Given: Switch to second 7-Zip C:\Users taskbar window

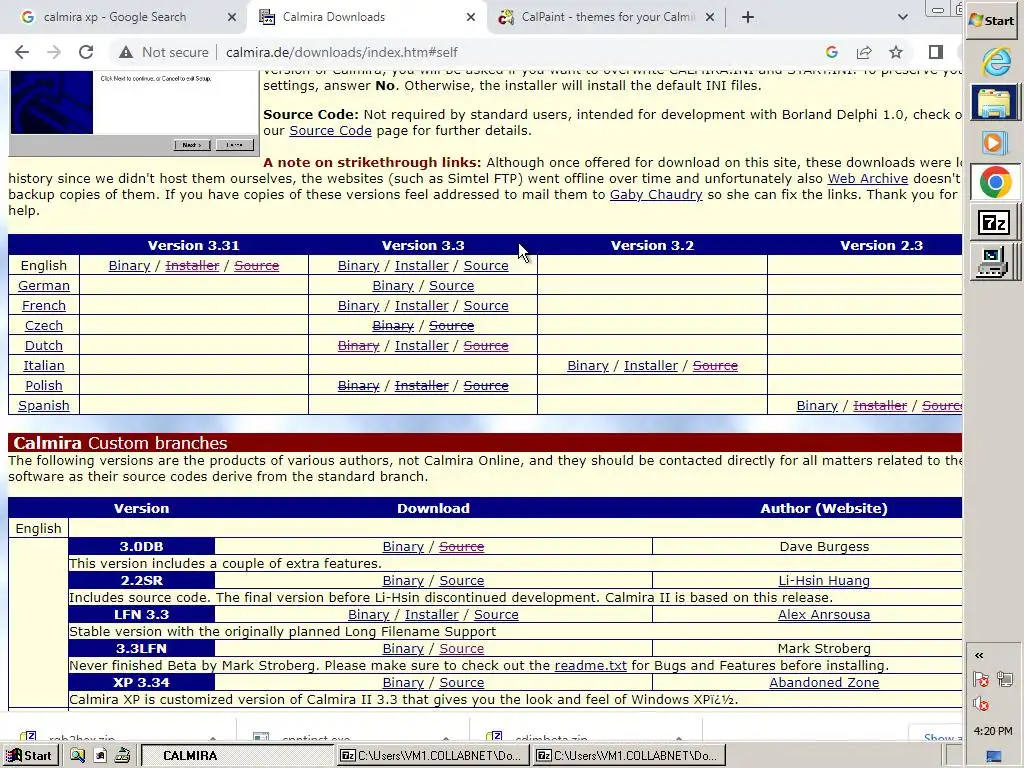Looking at the screenshot, I should click(x=629, y=756).
